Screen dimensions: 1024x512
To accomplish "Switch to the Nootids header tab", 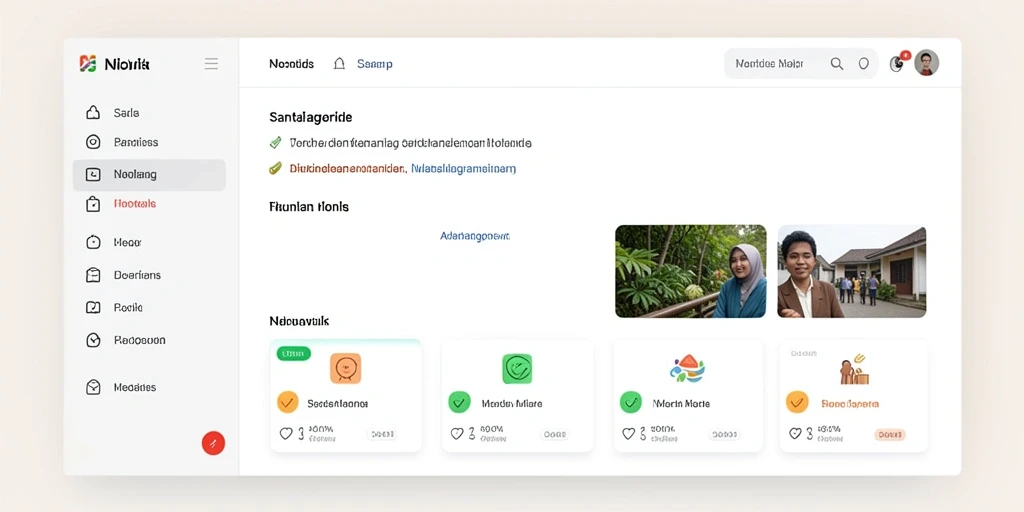I will [x=291, y=64].
